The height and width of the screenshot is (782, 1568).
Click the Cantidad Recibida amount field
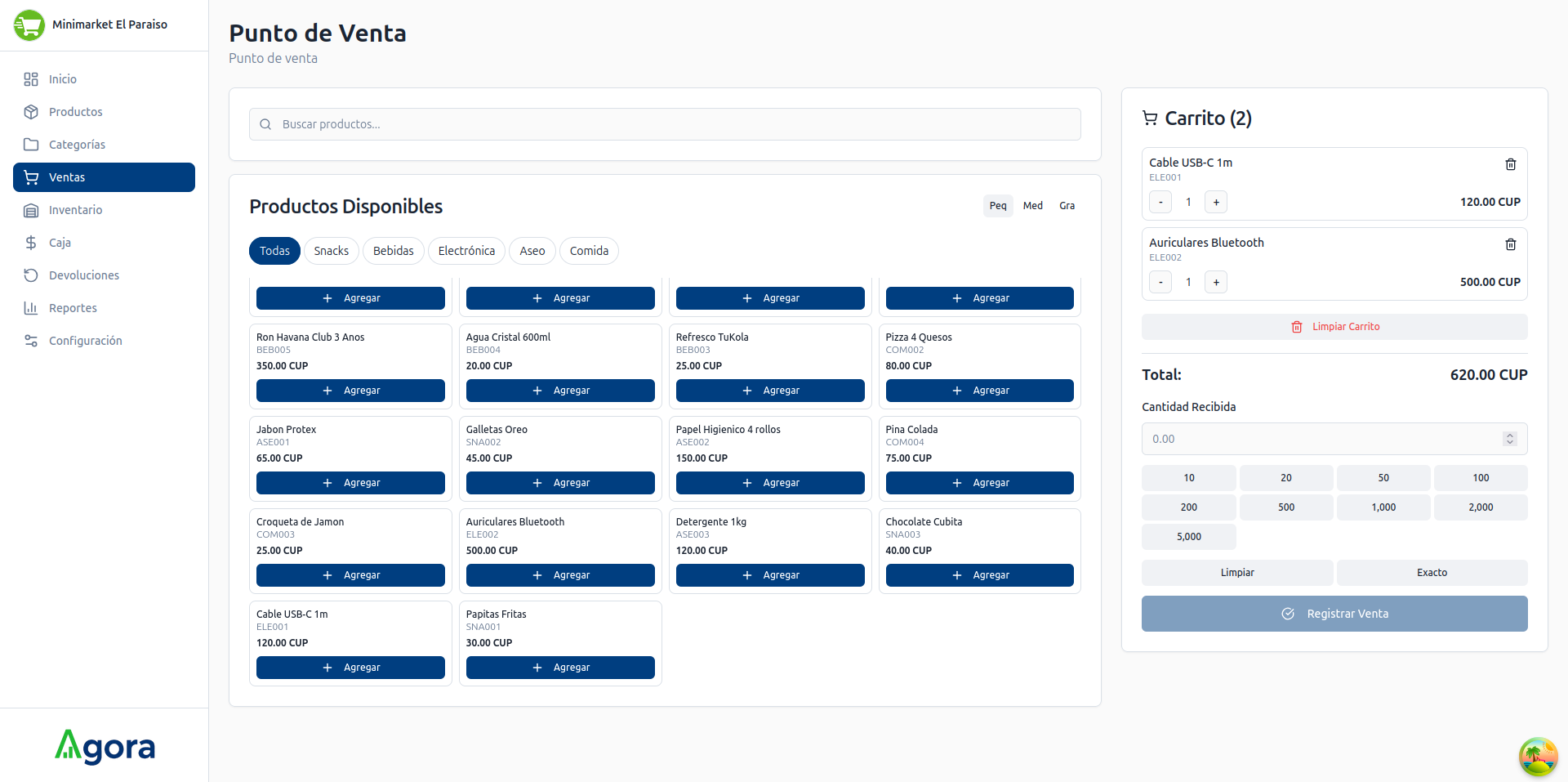coord(1334,439)
